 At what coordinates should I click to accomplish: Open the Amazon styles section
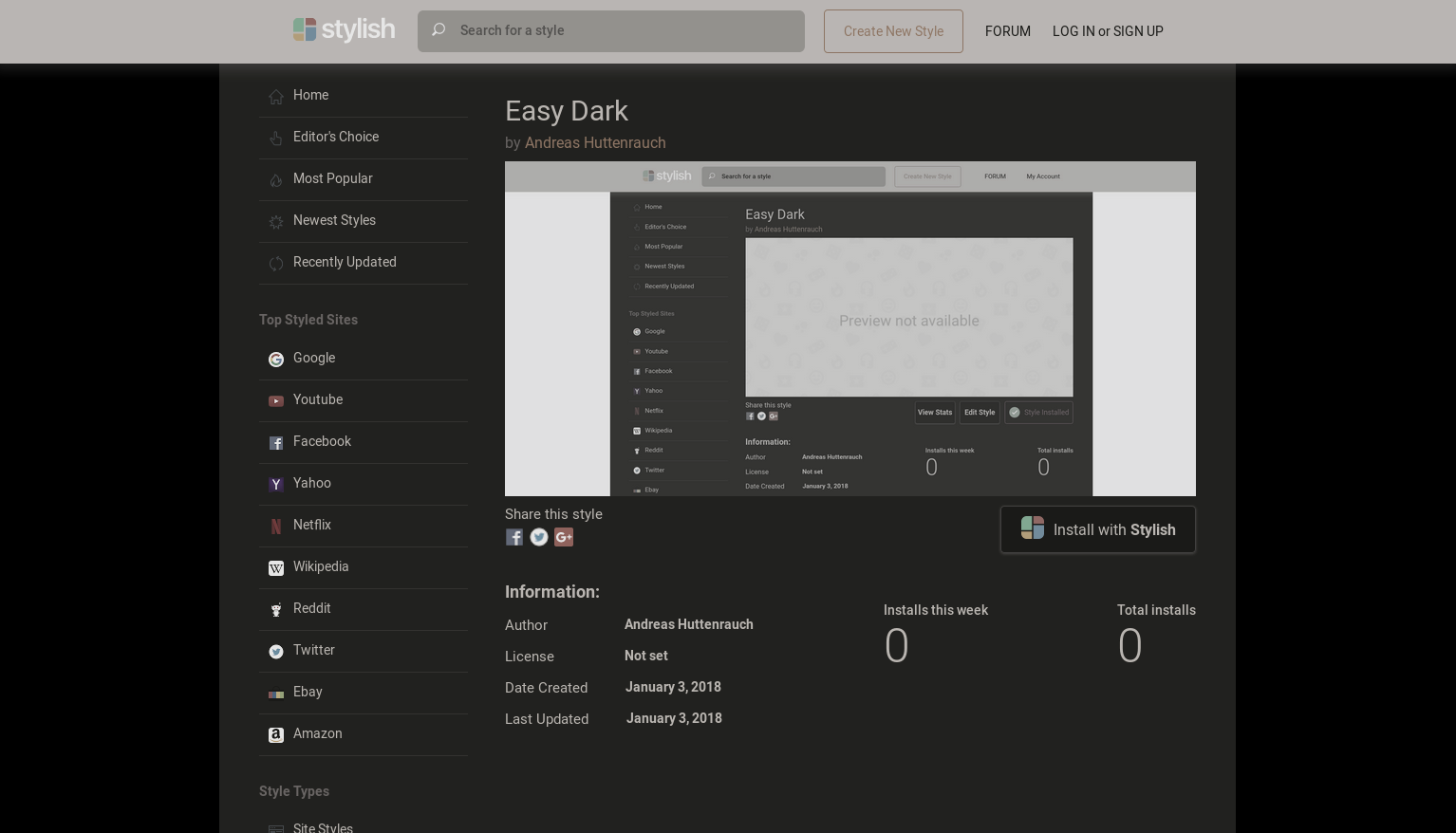(x=317, y=733)
